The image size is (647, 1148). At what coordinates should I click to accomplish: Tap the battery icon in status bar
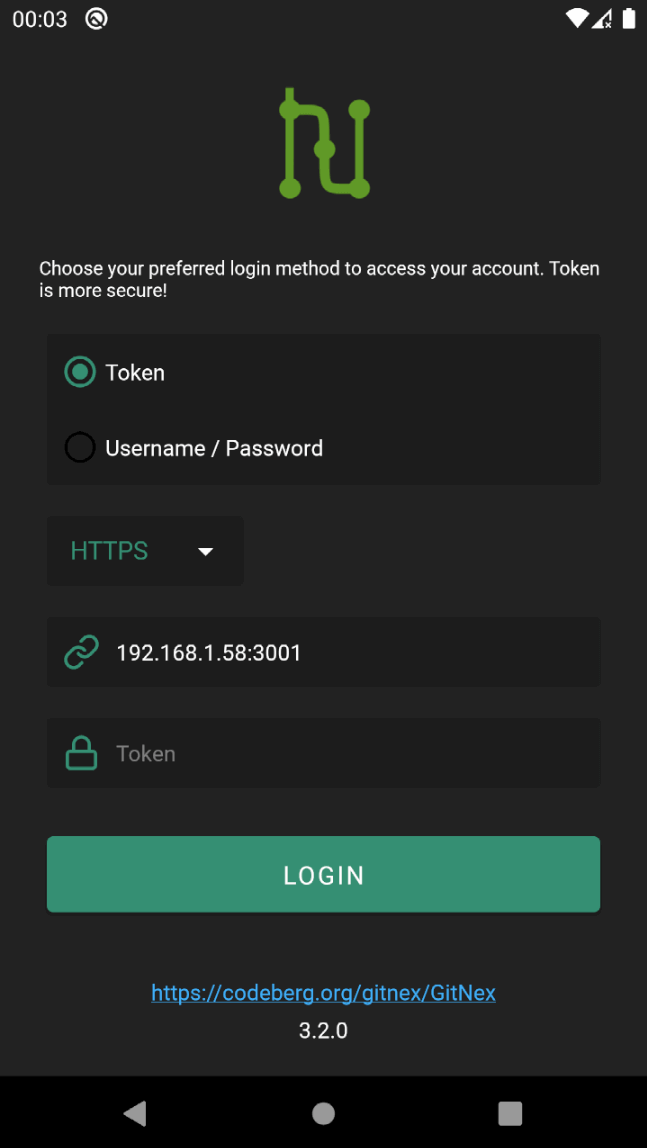pos(629,19)
